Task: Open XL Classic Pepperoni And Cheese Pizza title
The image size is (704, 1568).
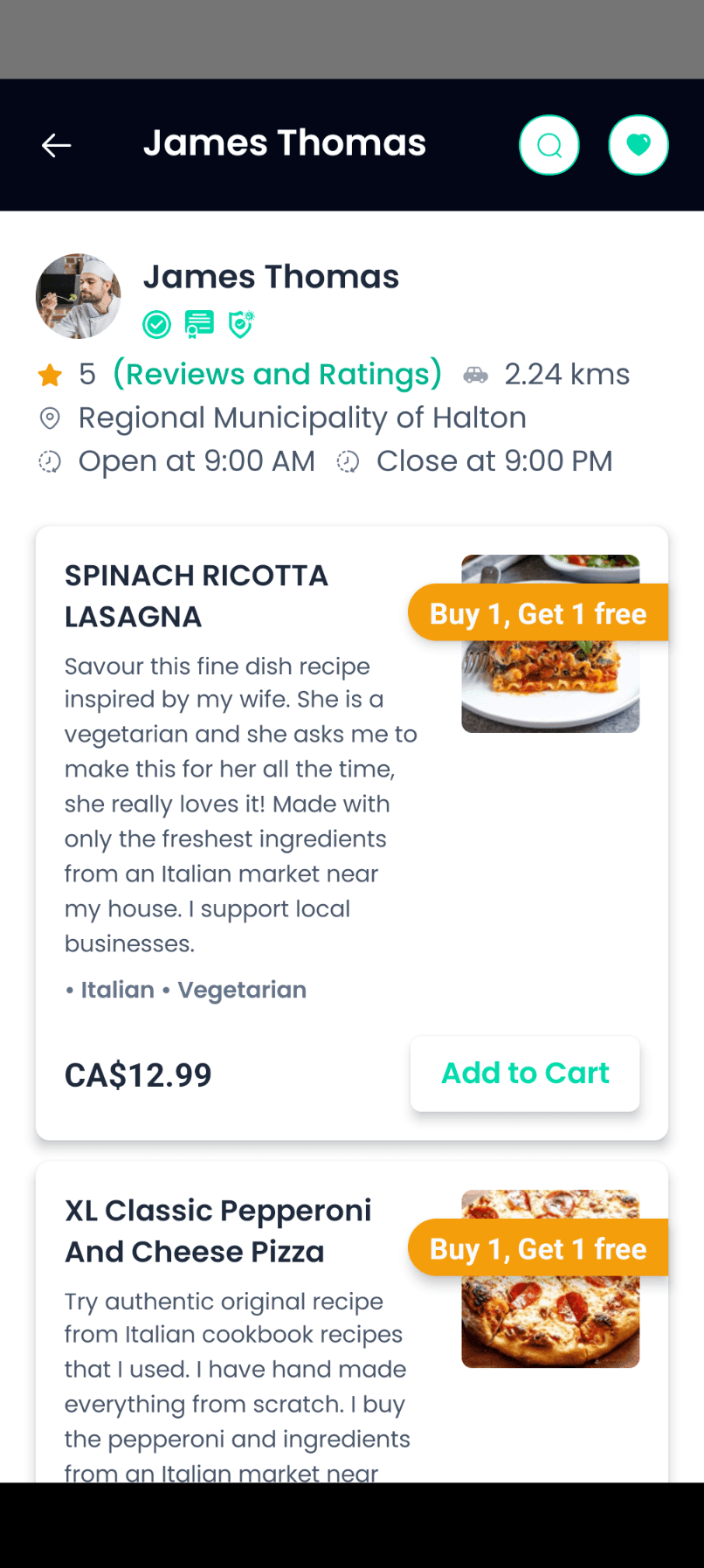Action: [218, 1231]
